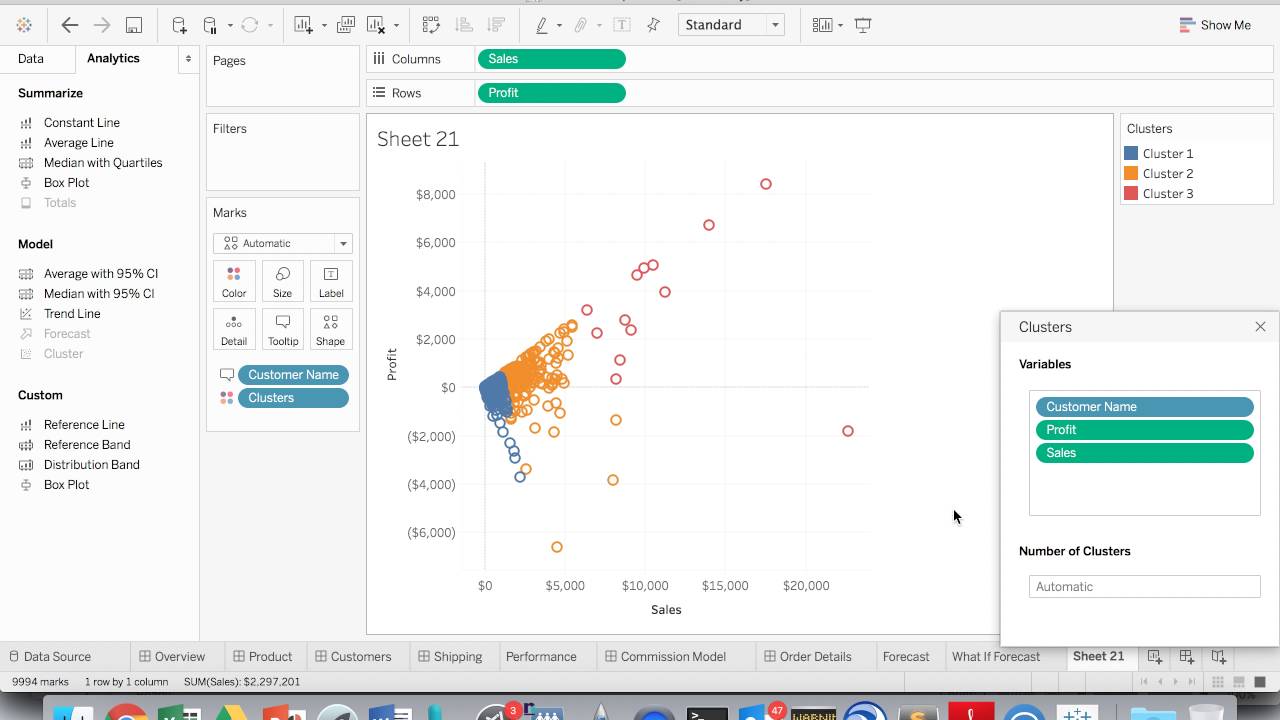The width and height of the screenshot is (1280, 720).
Task: Select Average Line option
Action: [x=79, y=143]
